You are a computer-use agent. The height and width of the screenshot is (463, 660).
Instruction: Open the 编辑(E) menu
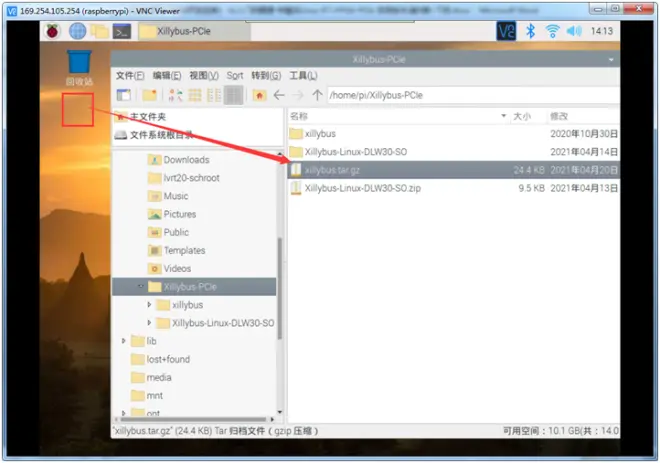tap(167, 76)
